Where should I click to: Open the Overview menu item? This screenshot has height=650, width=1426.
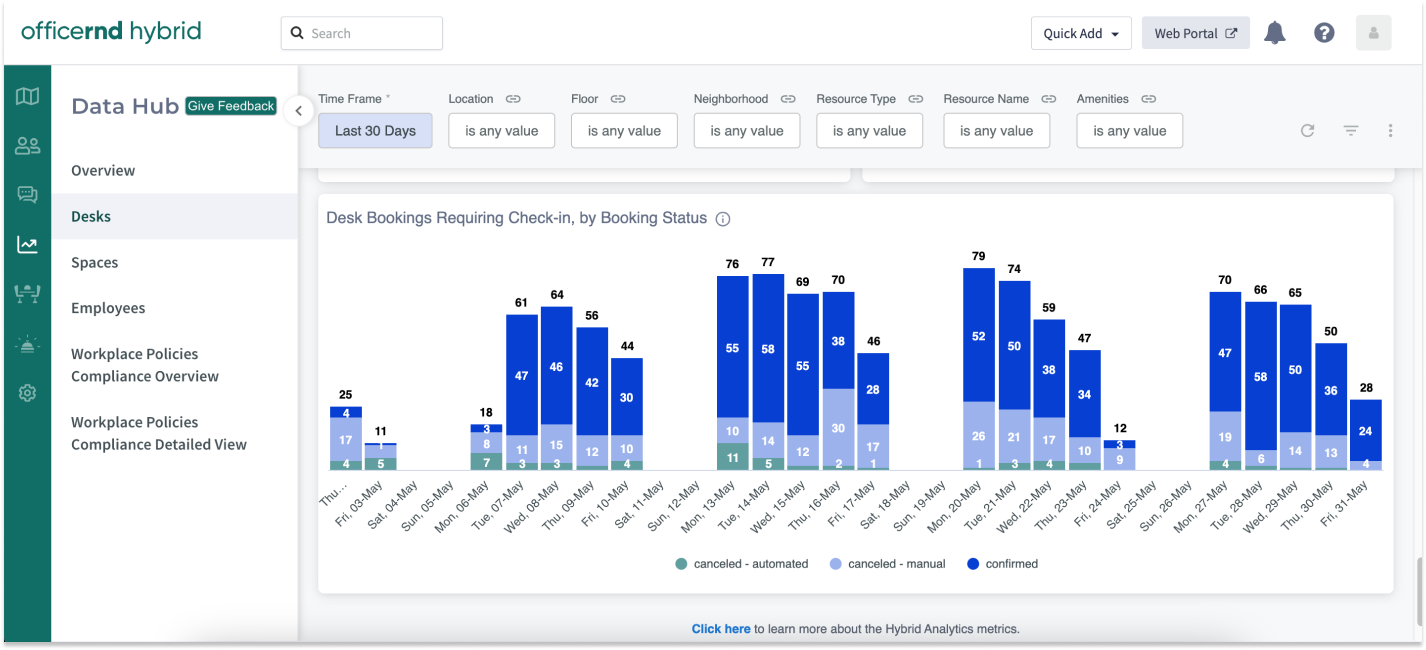pyautogui.click(x=103, y=170)
